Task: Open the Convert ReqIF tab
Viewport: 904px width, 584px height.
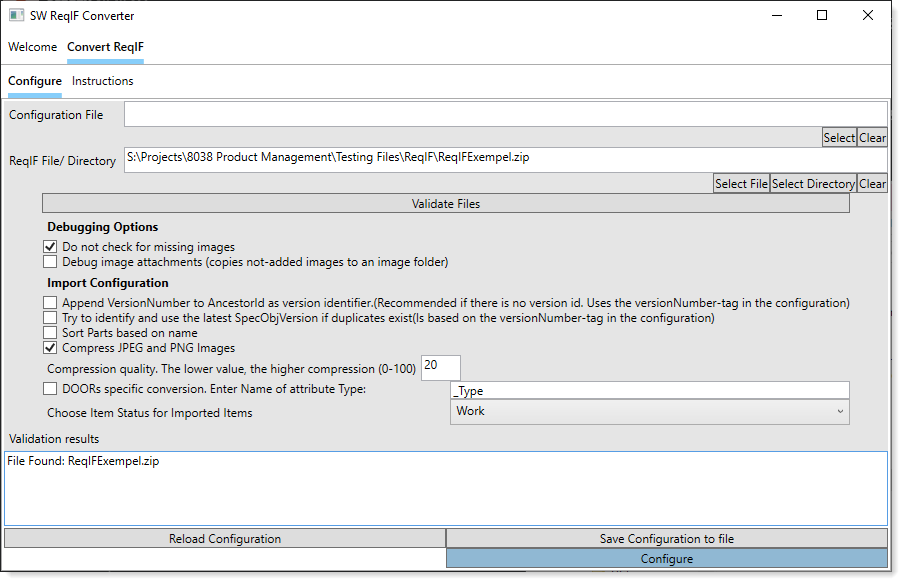Action: 106,47
